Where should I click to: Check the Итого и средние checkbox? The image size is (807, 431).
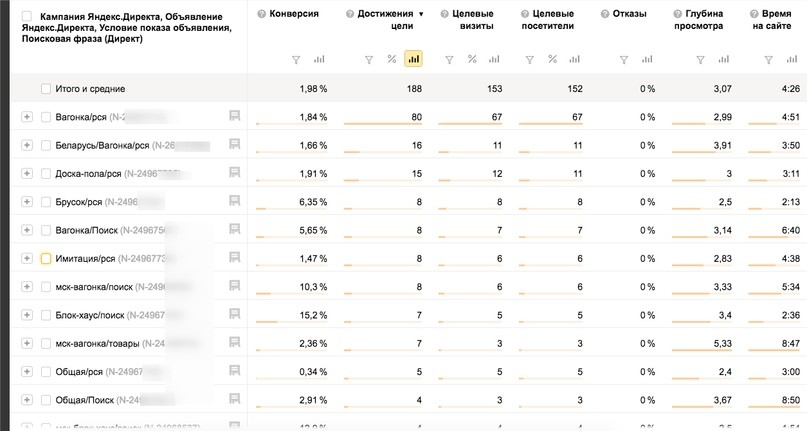point(46,89)
